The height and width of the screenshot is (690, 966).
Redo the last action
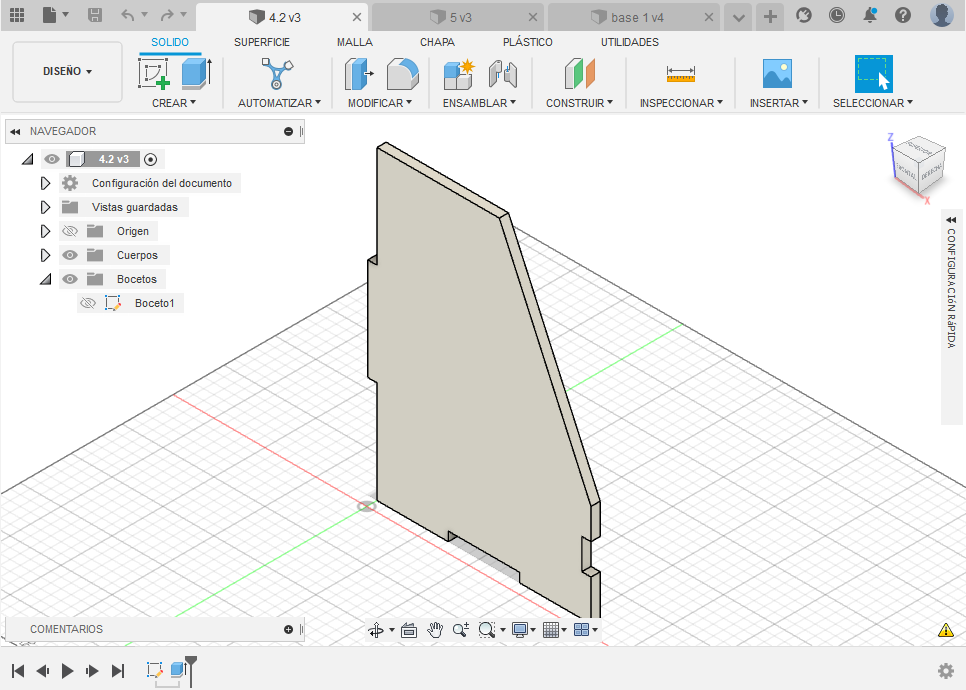coord(167,15)
